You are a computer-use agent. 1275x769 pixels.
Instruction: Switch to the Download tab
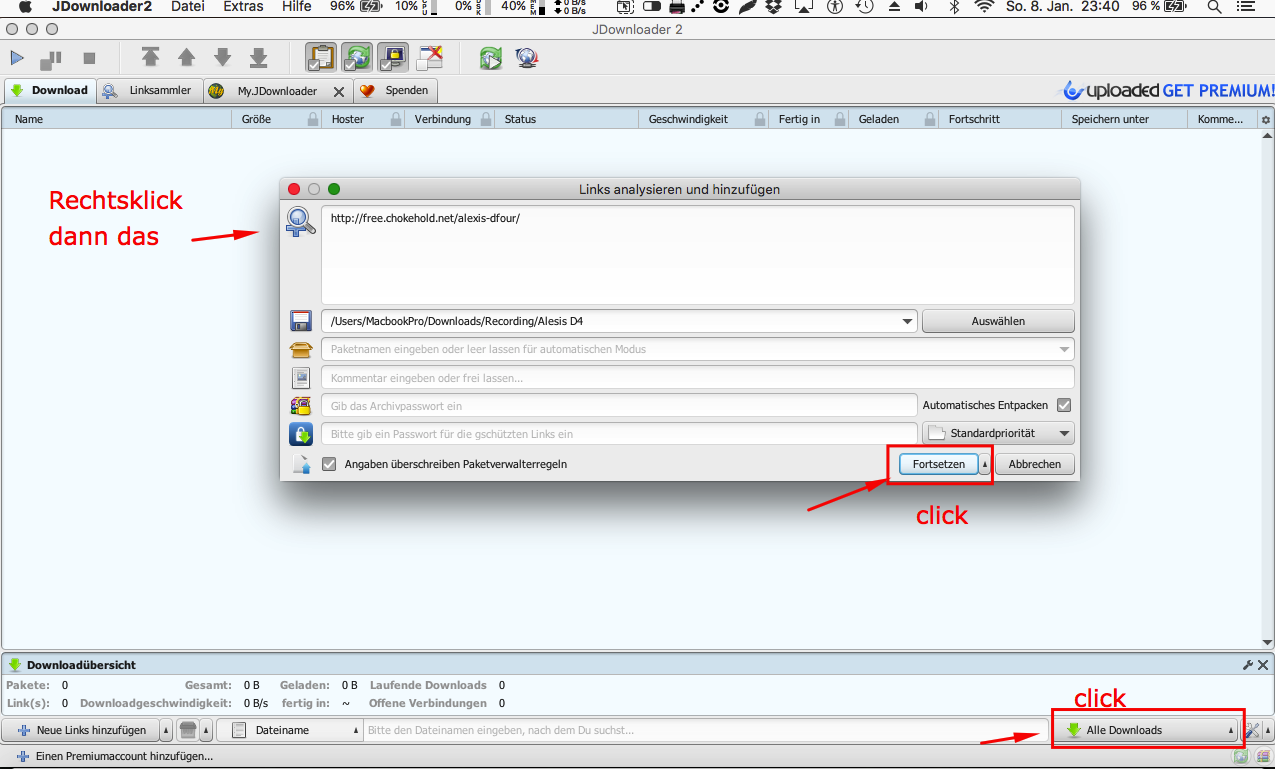[x=50, y=90]
